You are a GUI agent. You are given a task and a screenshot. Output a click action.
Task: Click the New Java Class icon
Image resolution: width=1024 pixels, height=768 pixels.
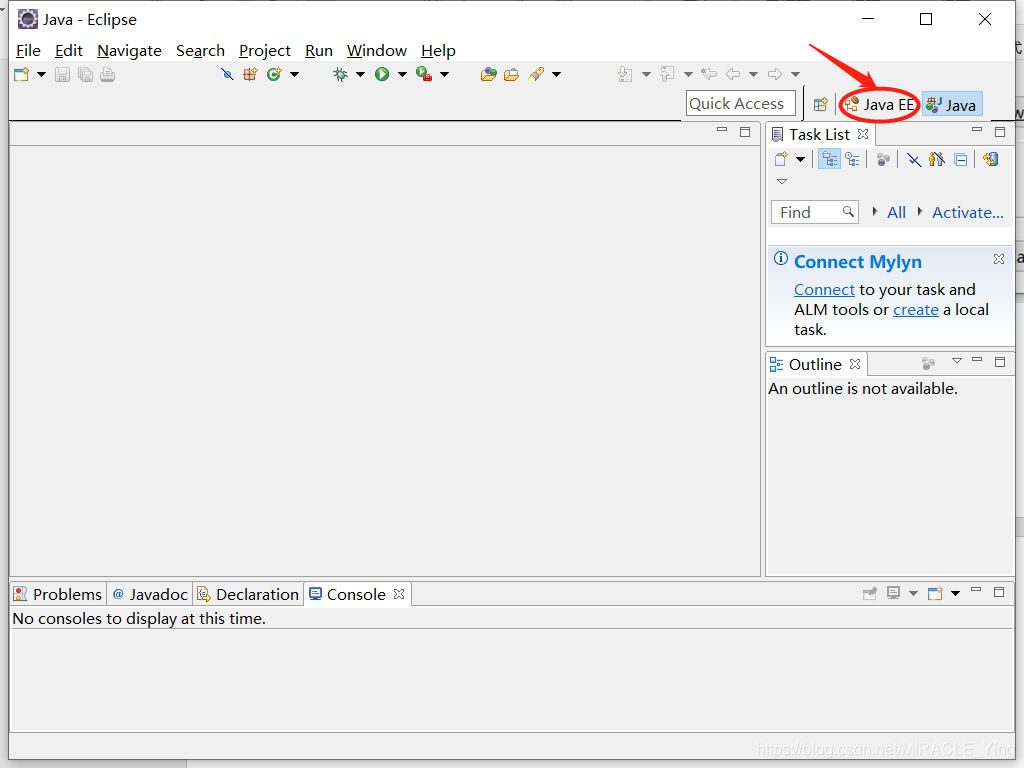(x=274, y=74)
